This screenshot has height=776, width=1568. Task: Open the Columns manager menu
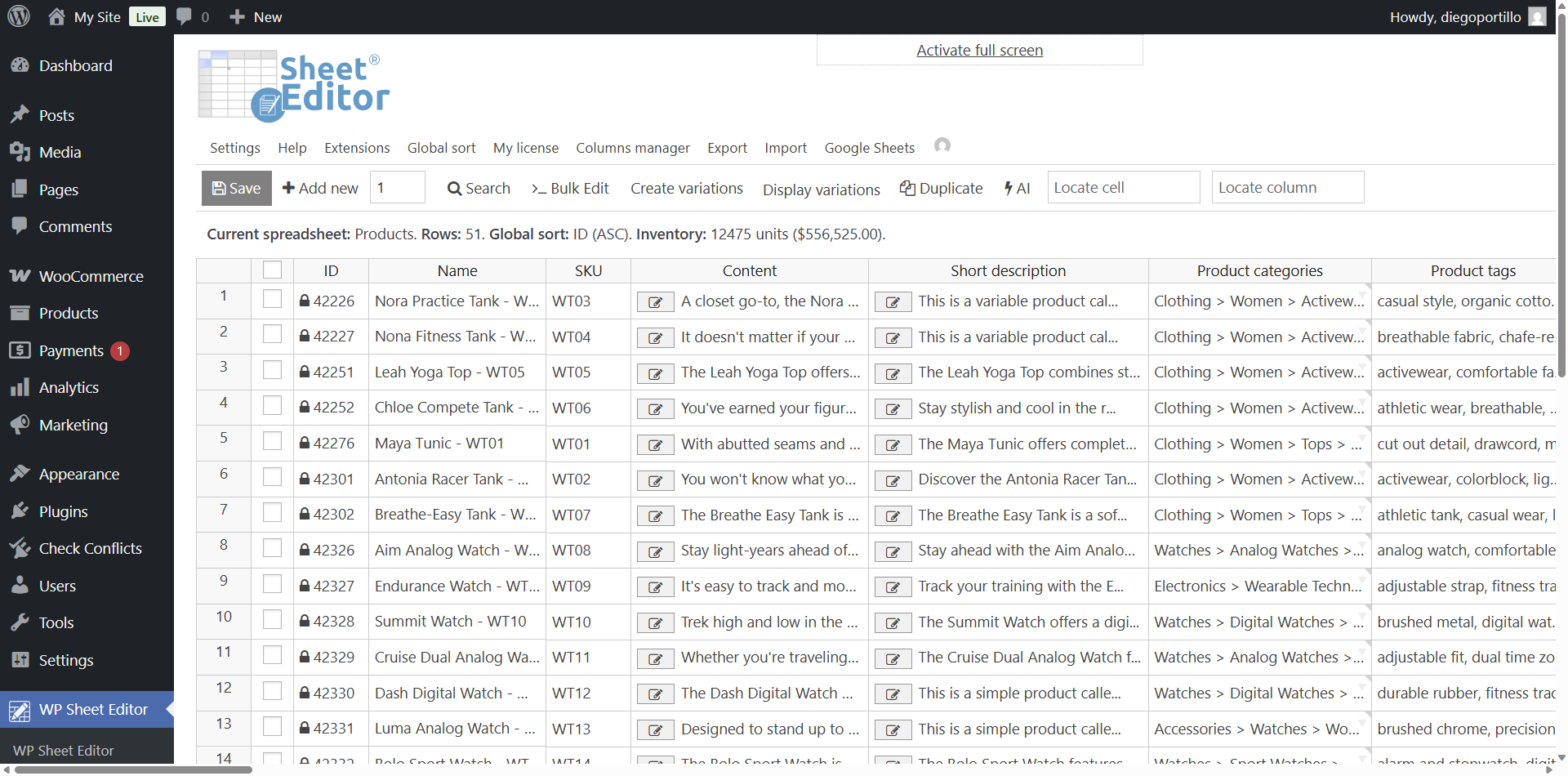point(633,148)
